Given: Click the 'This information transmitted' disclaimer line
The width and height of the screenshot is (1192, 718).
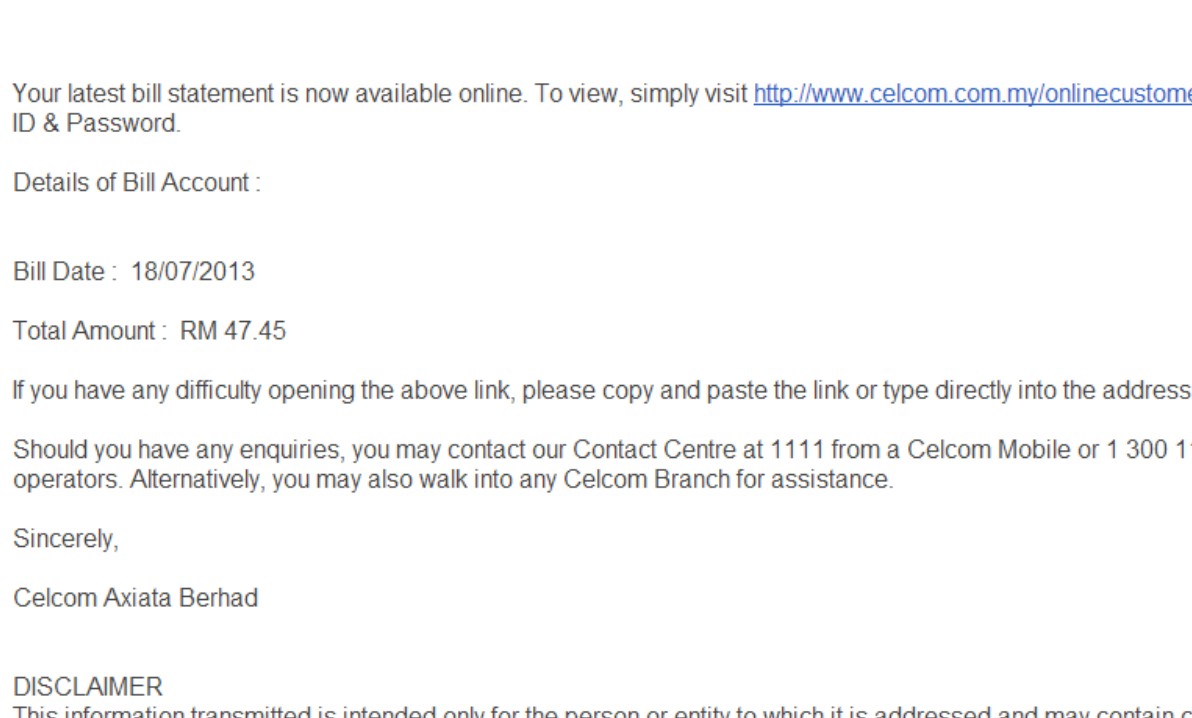Looking at the screenshot, I should pyautogui.click(x=300, y=711).
